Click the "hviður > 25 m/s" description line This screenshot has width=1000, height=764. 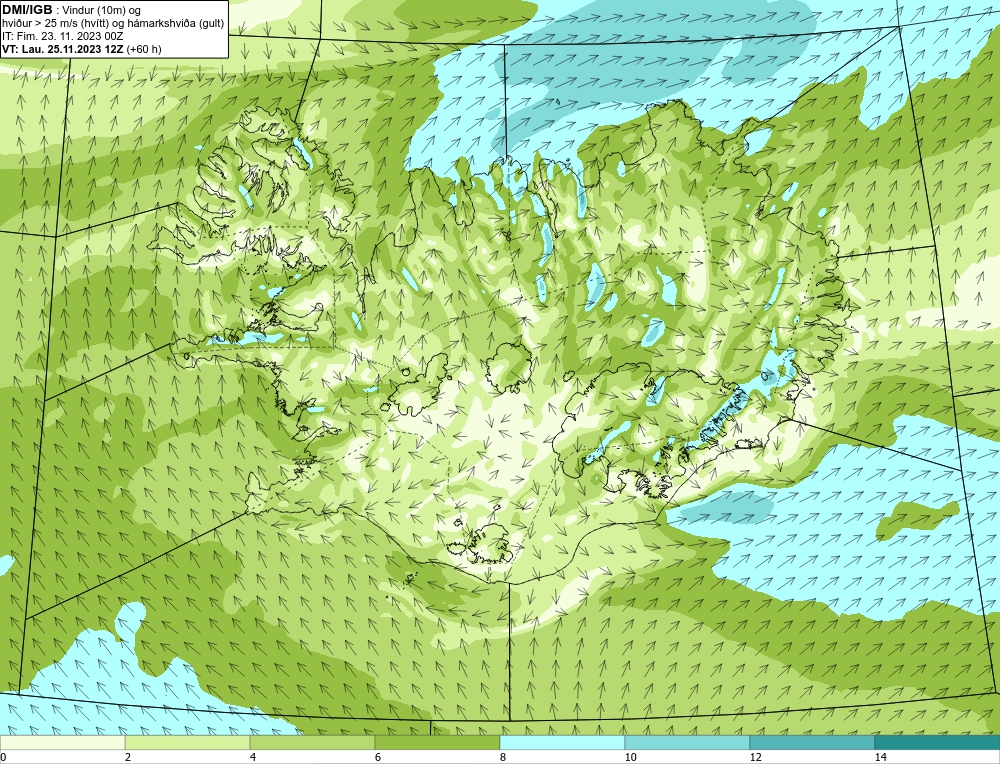113,23
